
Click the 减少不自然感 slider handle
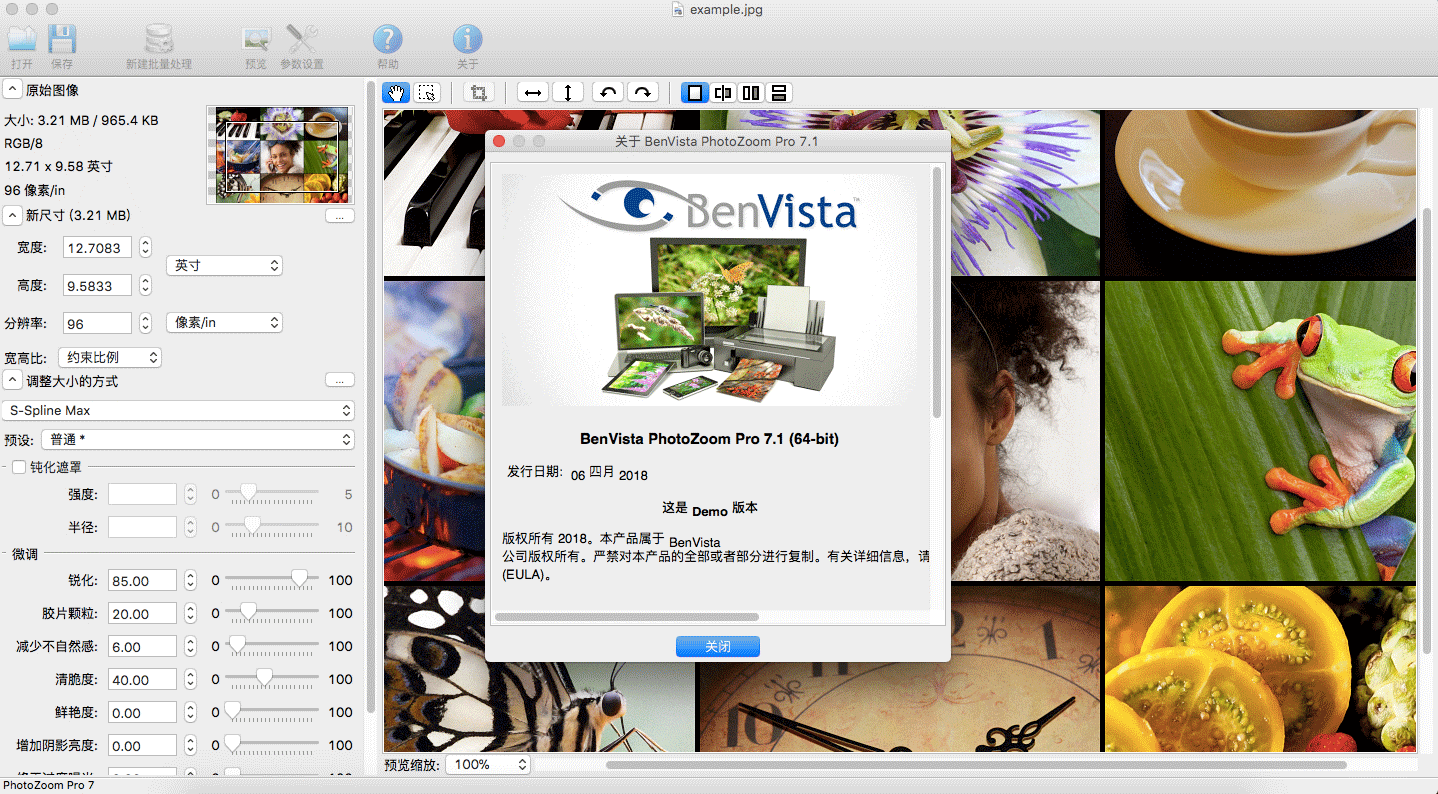237,644
